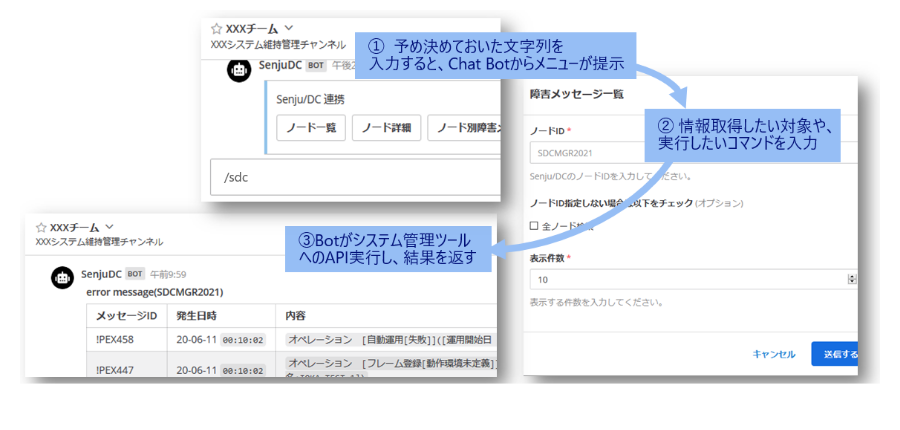This screenshot has width=900, height=430.
Task: Click the error message(SDCMGR2021) text
Action: point(154,292)
